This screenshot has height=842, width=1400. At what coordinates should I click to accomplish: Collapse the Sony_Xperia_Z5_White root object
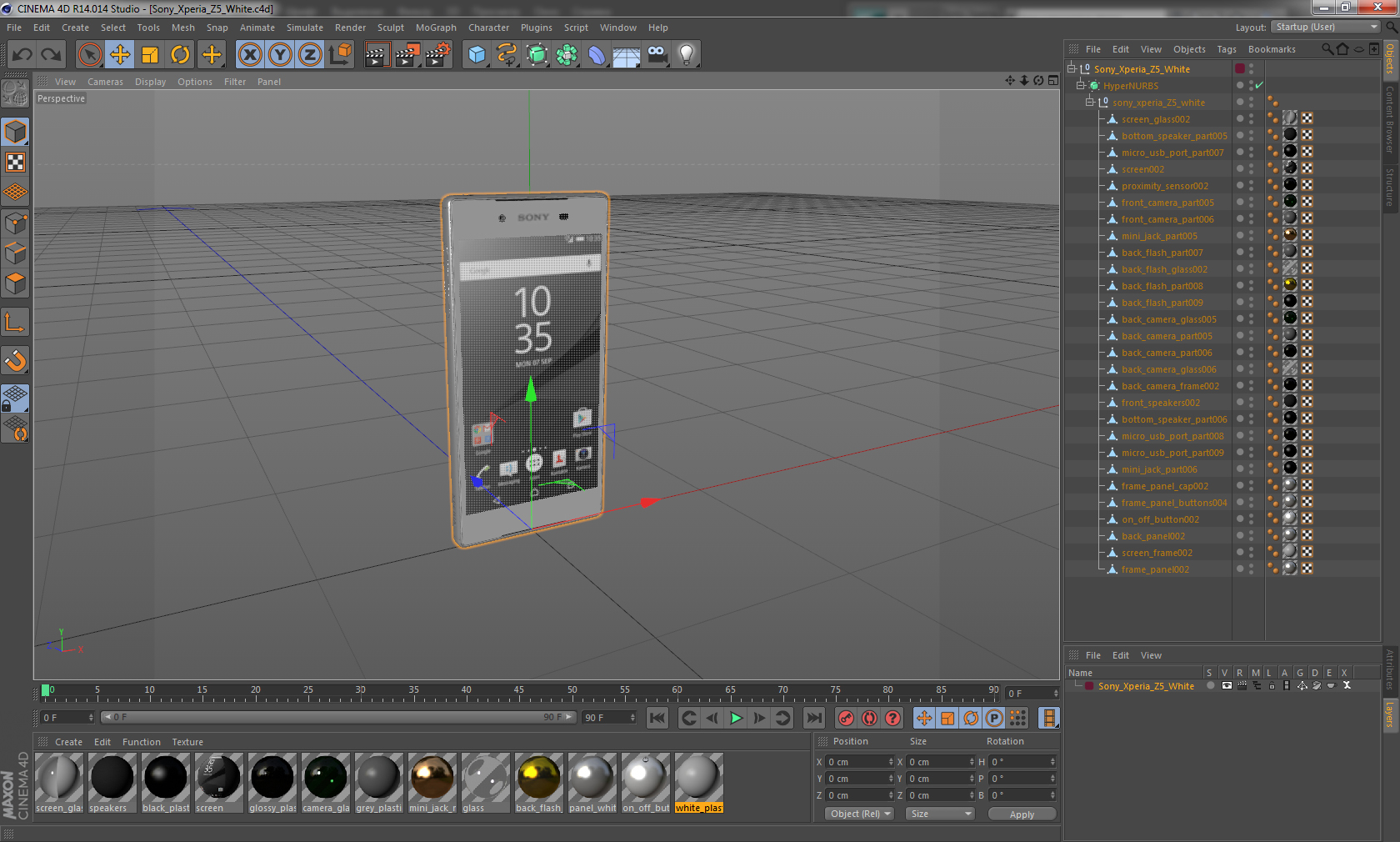(1072, 69)
